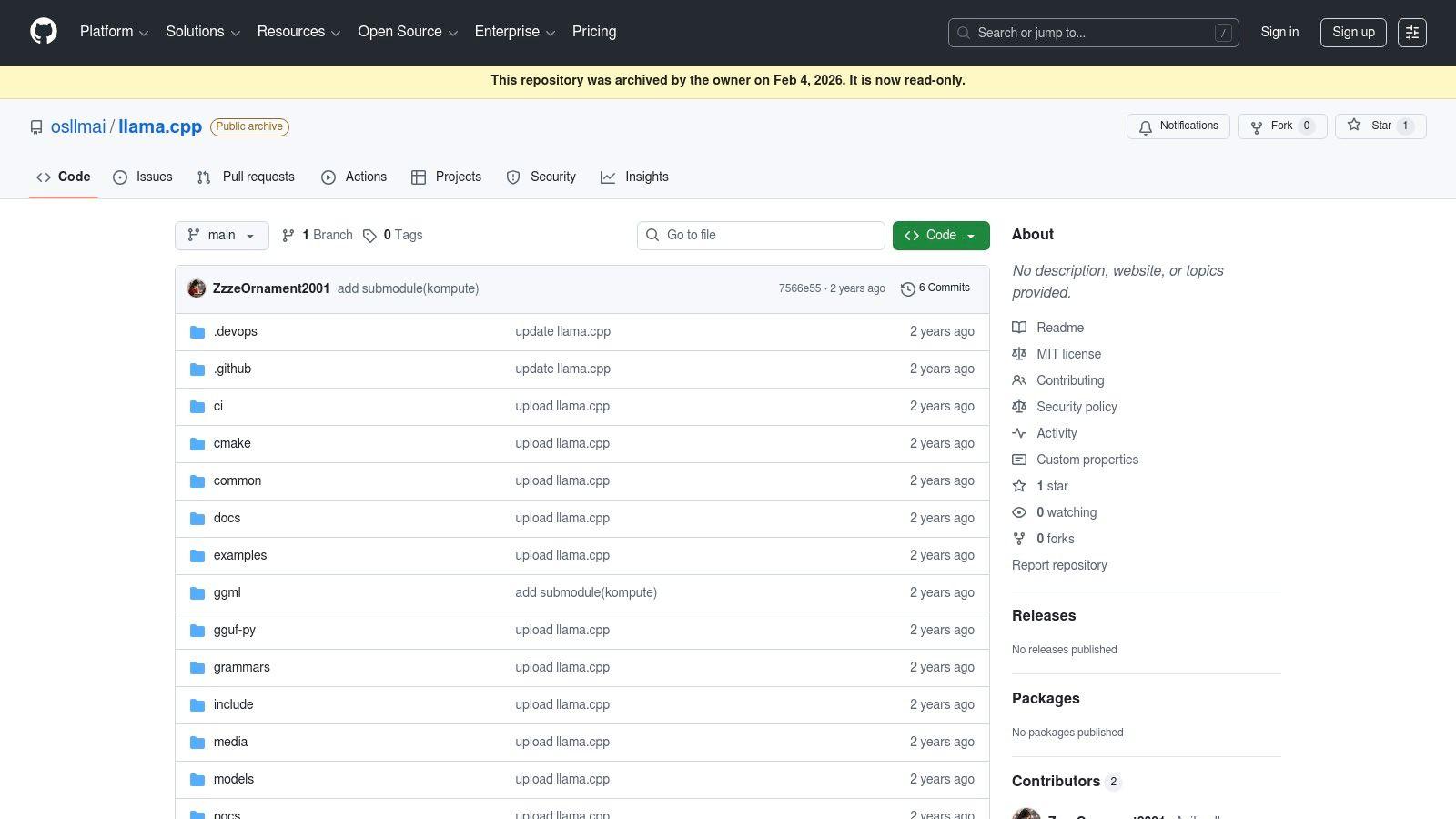Click the ZzzeOrnament2001 avatar in the commit header
This screenshot has height=819, width=1456.
point(197,288)
